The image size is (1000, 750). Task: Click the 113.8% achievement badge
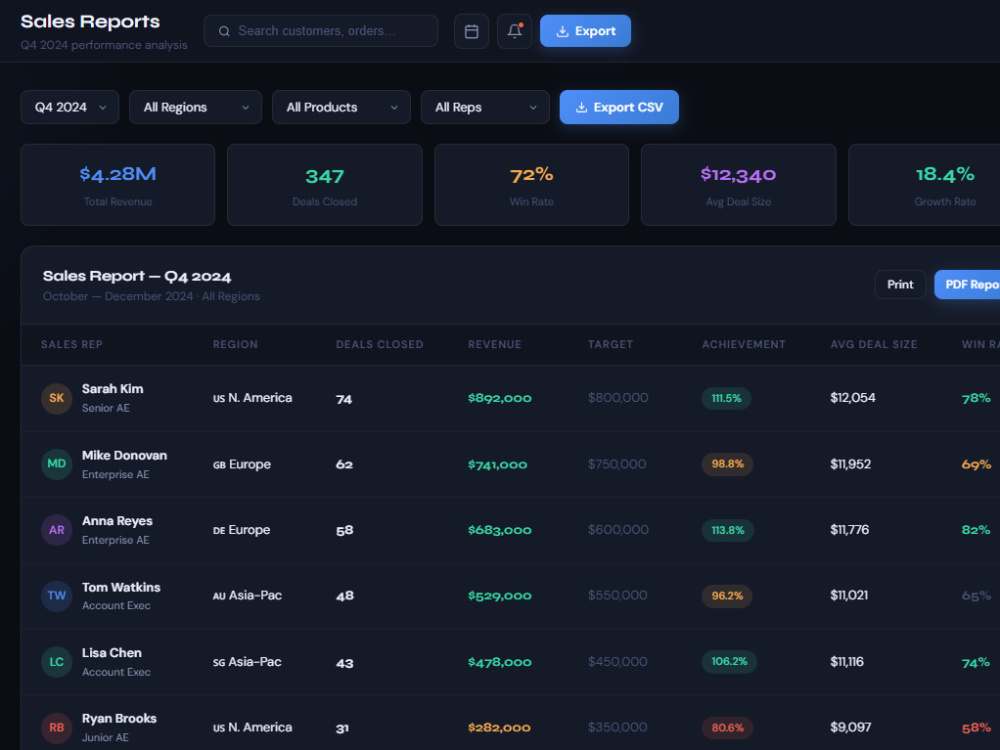click(x=728, y=530)
